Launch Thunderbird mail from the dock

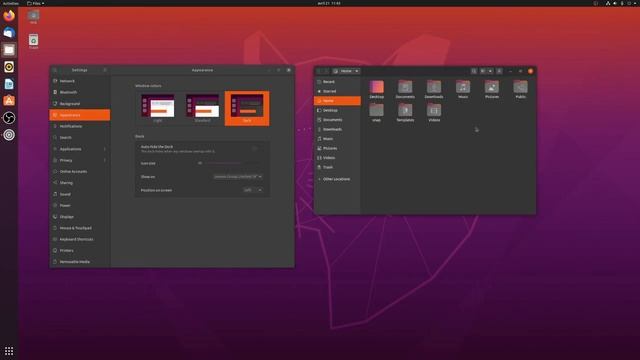(x=9, y=33)
